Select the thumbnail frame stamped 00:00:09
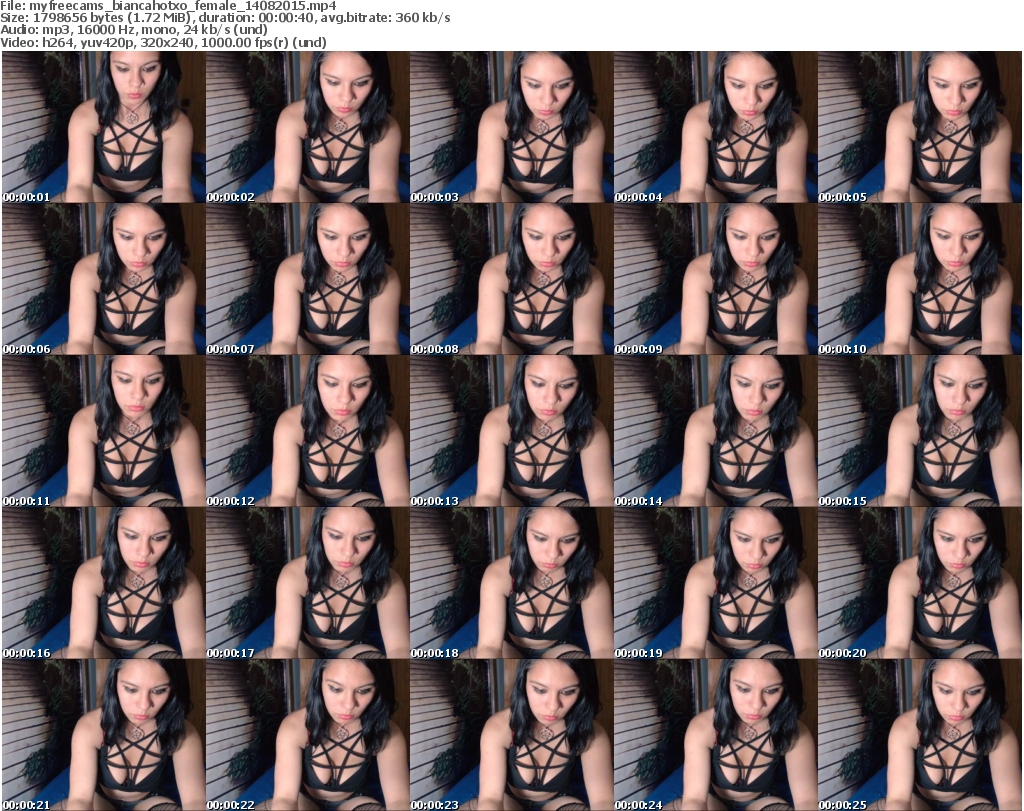Image resolution: width=1024 pixels, height=811 pixels. (714, 279)
